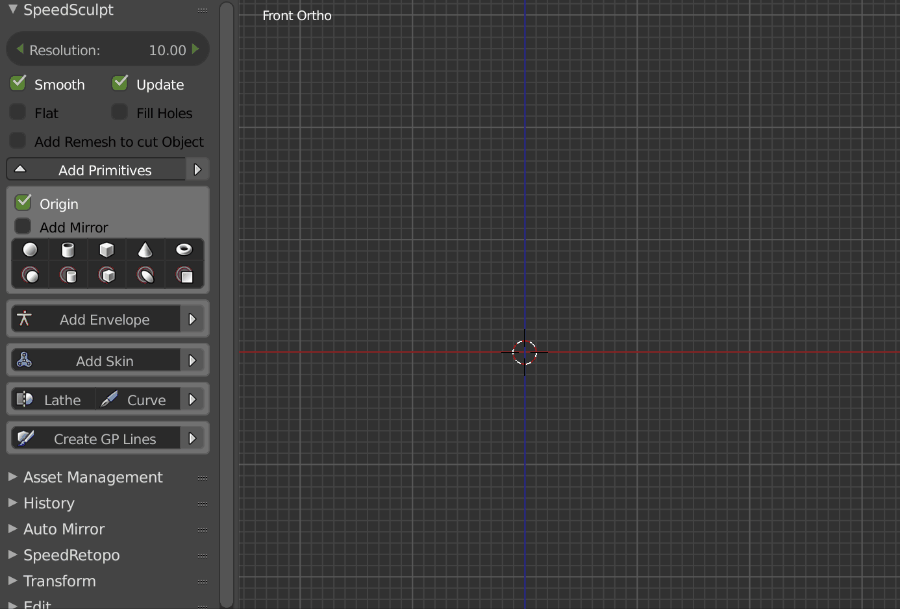The image size is (900, 609).
Task: Click the Resolution 10.00 value field
Action: [x=108, y=49]
